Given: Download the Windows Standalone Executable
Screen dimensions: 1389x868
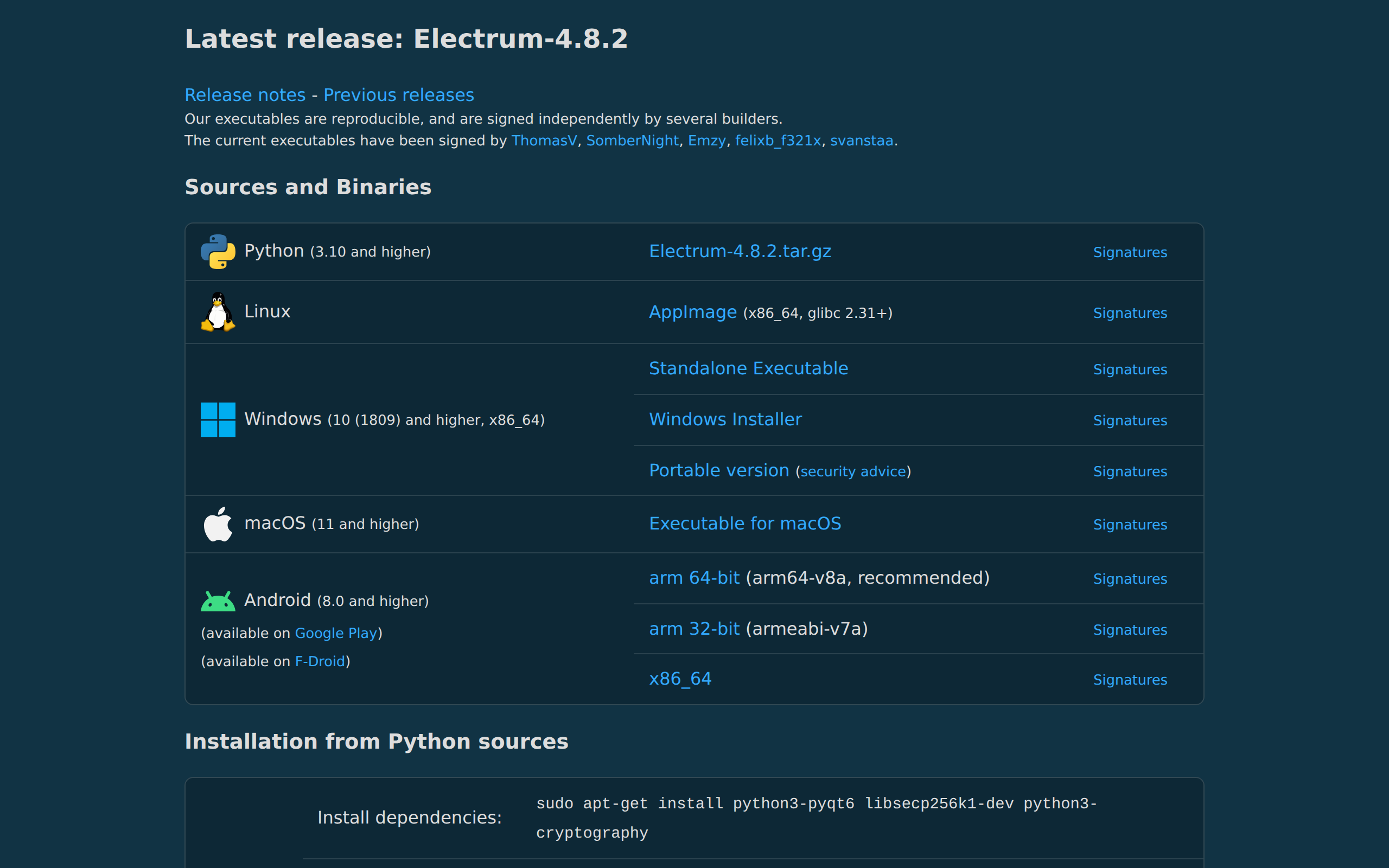Looking at the screenshot, I should (748, 368).
